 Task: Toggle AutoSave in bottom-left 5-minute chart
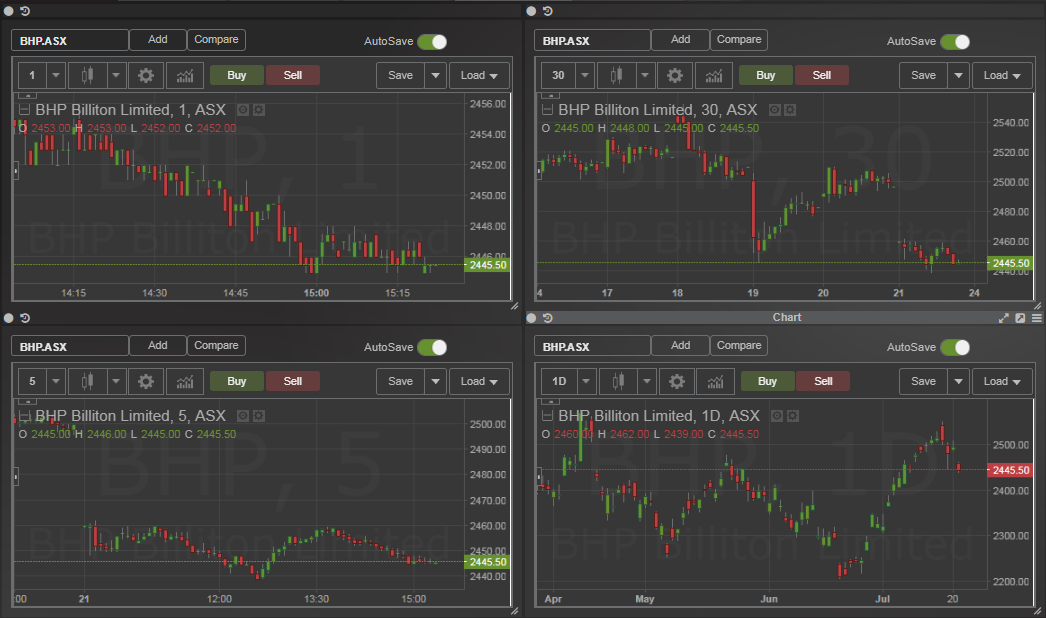[x=432, y=347]
